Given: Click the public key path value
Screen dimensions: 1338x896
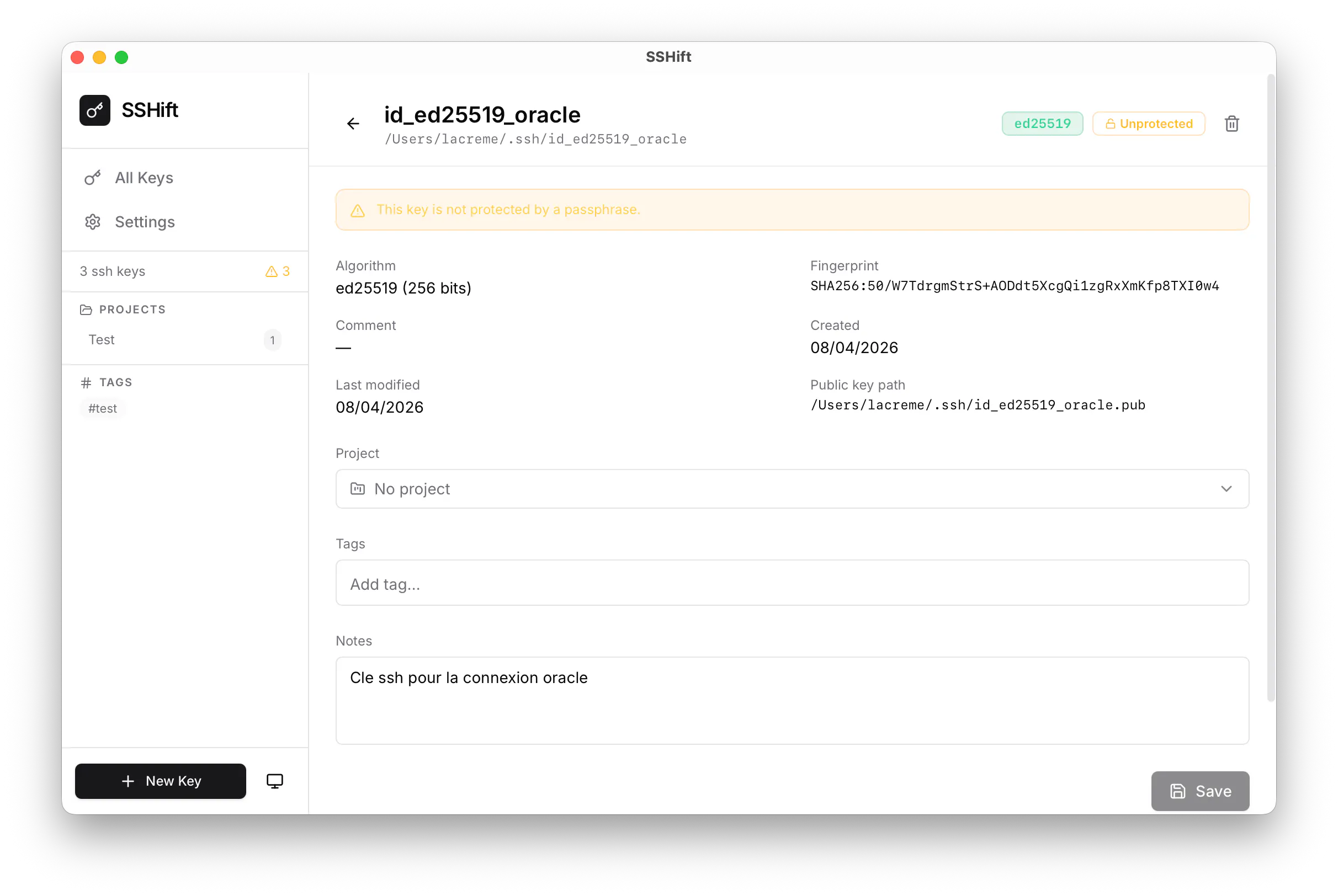Looking at the screenshot, I should coord(978,405).
